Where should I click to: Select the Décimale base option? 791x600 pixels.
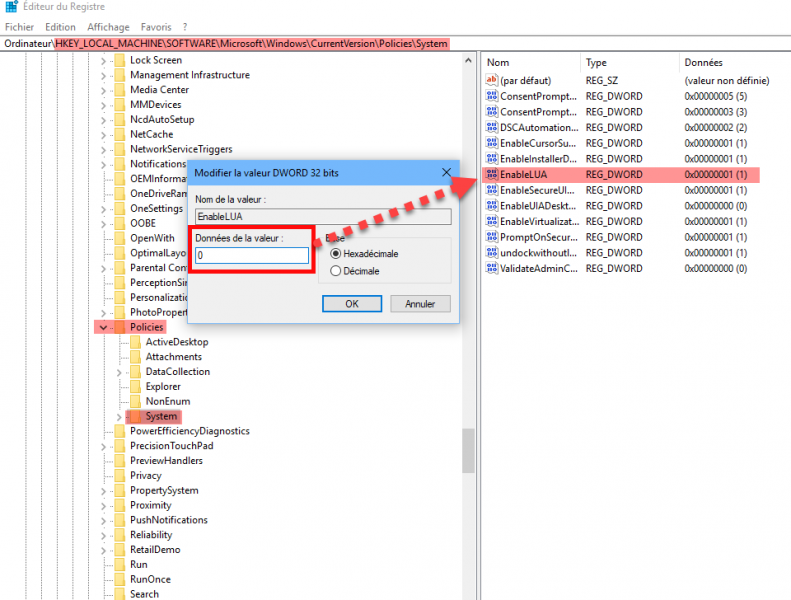336,271
